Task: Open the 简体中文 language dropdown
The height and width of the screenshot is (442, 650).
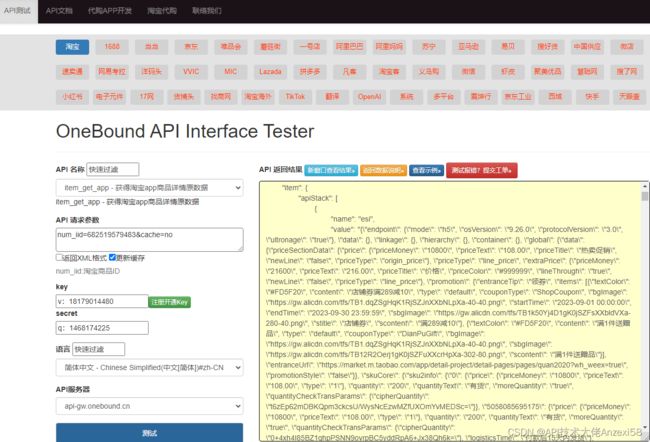Action: 149,368
